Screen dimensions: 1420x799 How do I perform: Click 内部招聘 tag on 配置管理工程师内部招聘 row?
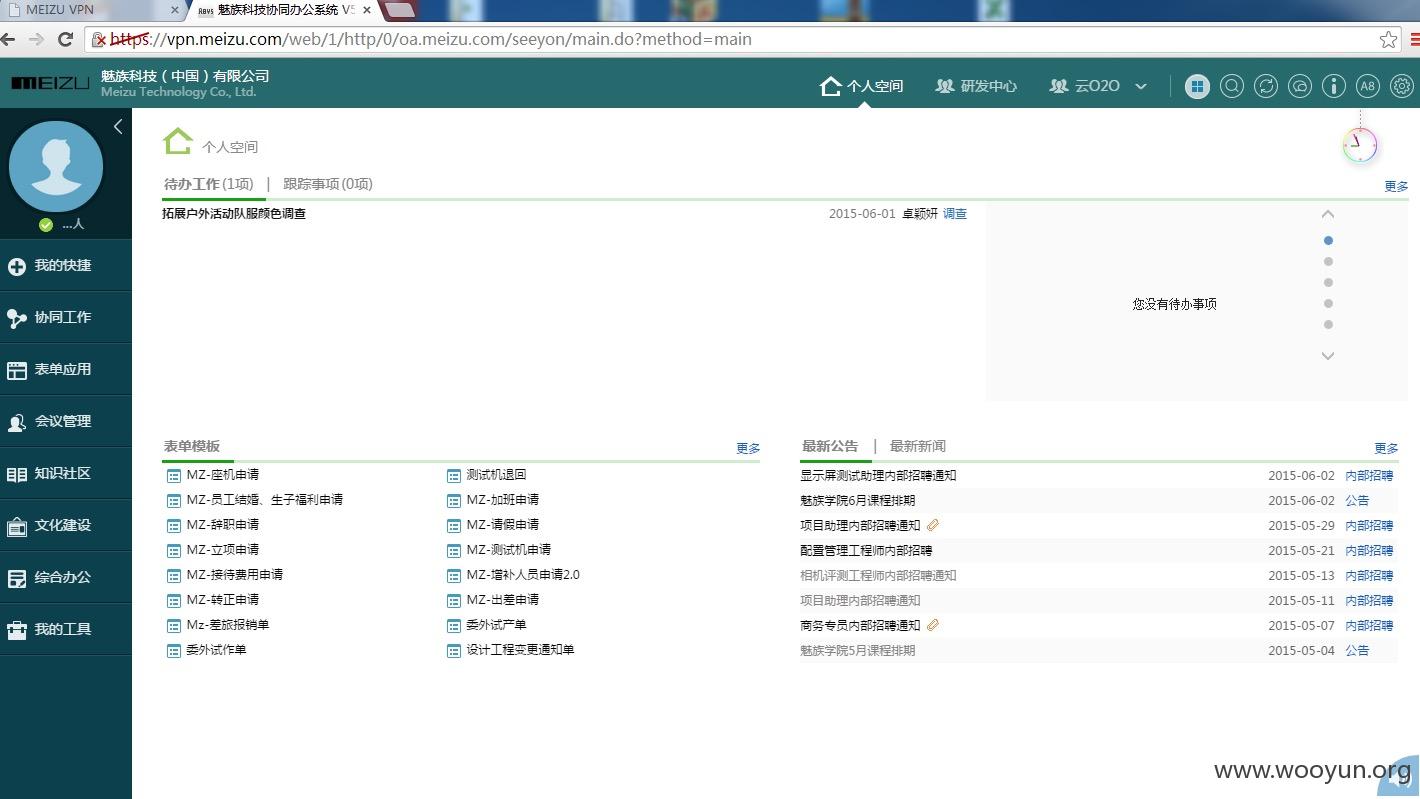[1369, 551]
